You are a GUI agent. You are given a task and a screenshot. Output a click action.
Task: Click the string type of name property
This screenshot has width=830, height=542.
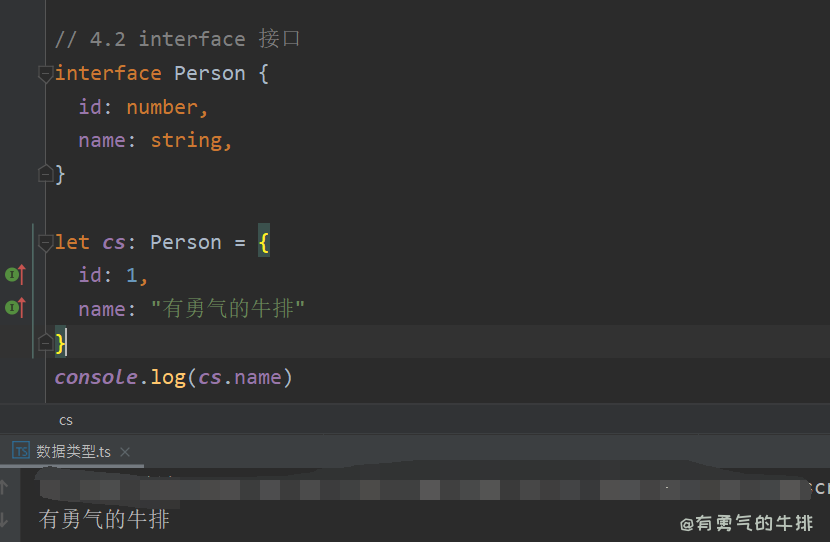pos(186,140)
